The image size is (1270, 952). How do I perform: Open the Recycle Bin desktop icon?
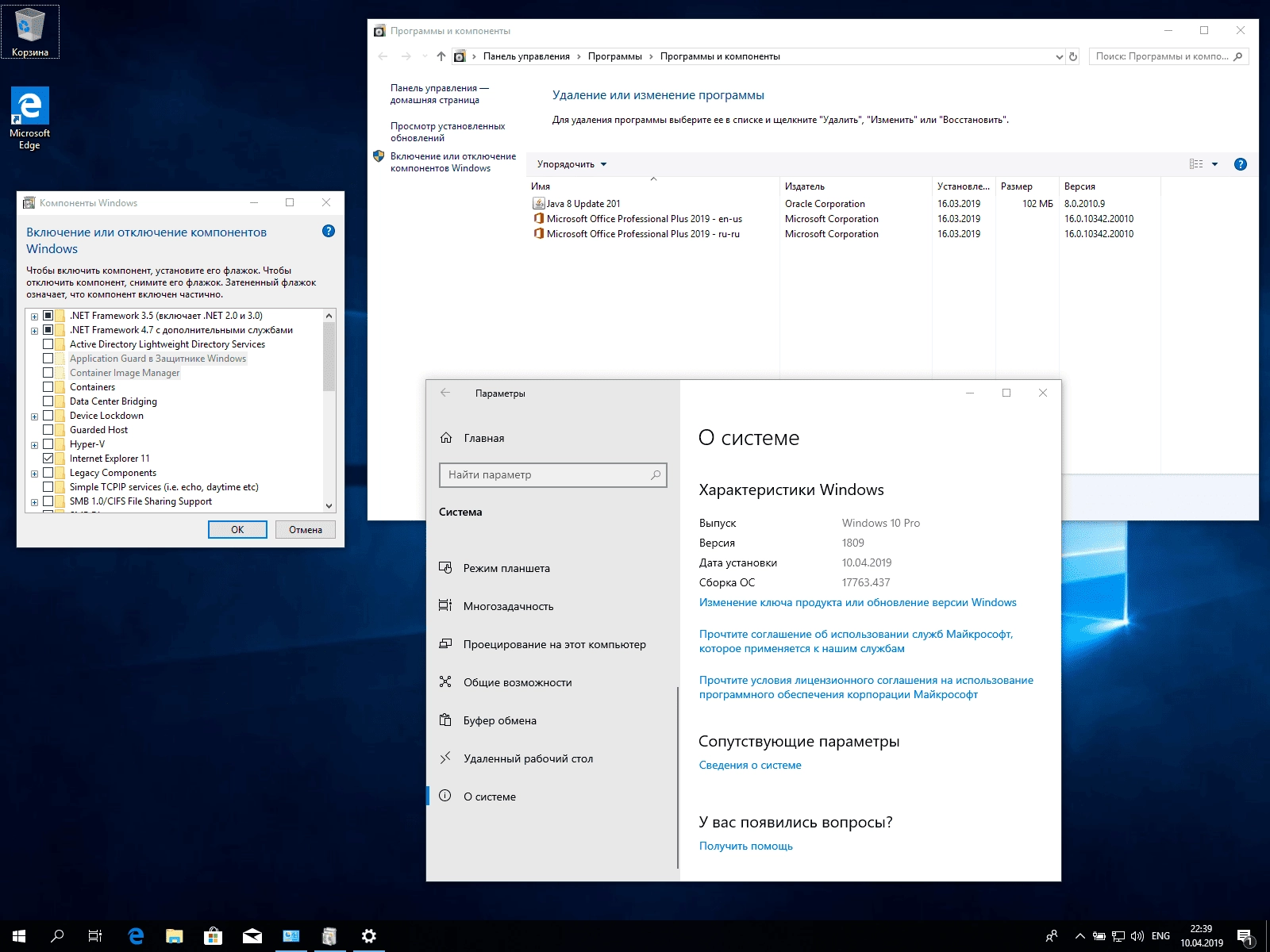pyautogui.click(x=30, y=32)
